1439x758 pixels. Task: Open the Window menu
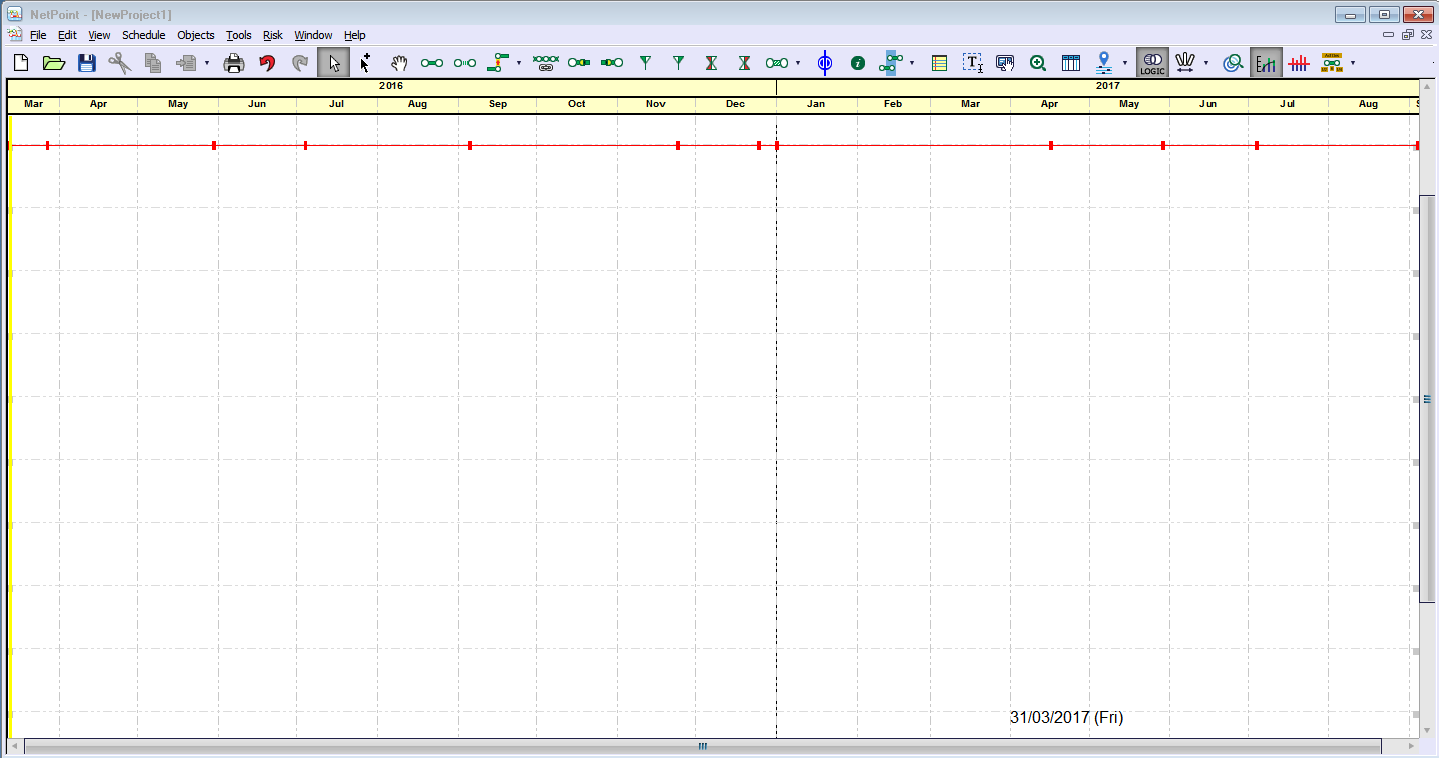click(313, 35)
